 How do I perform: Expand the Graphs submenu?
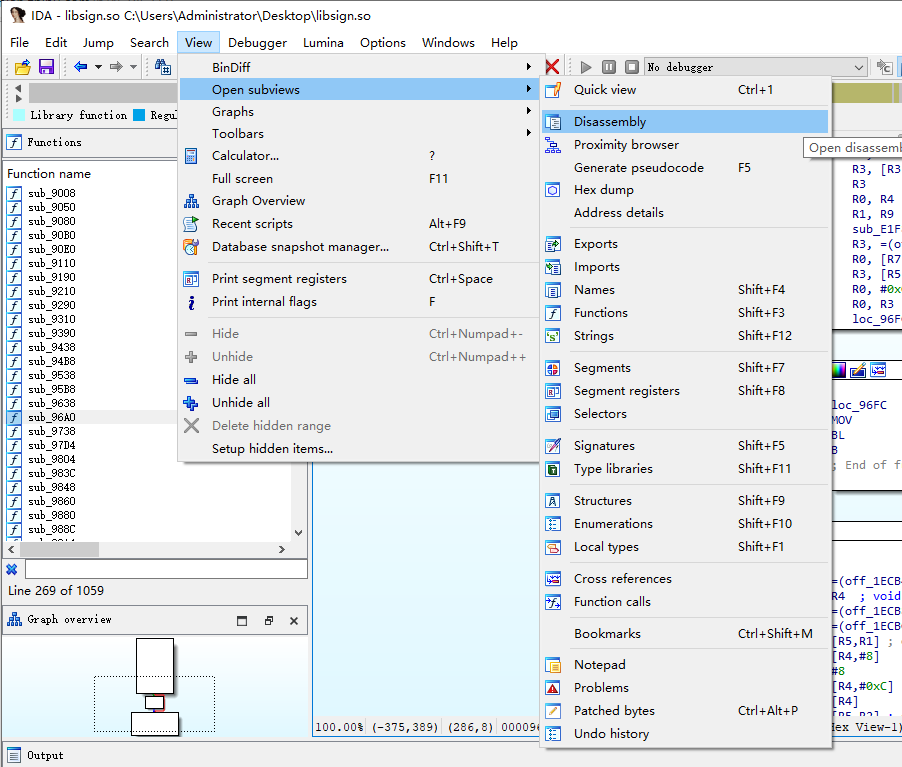[x=359, y=112]
